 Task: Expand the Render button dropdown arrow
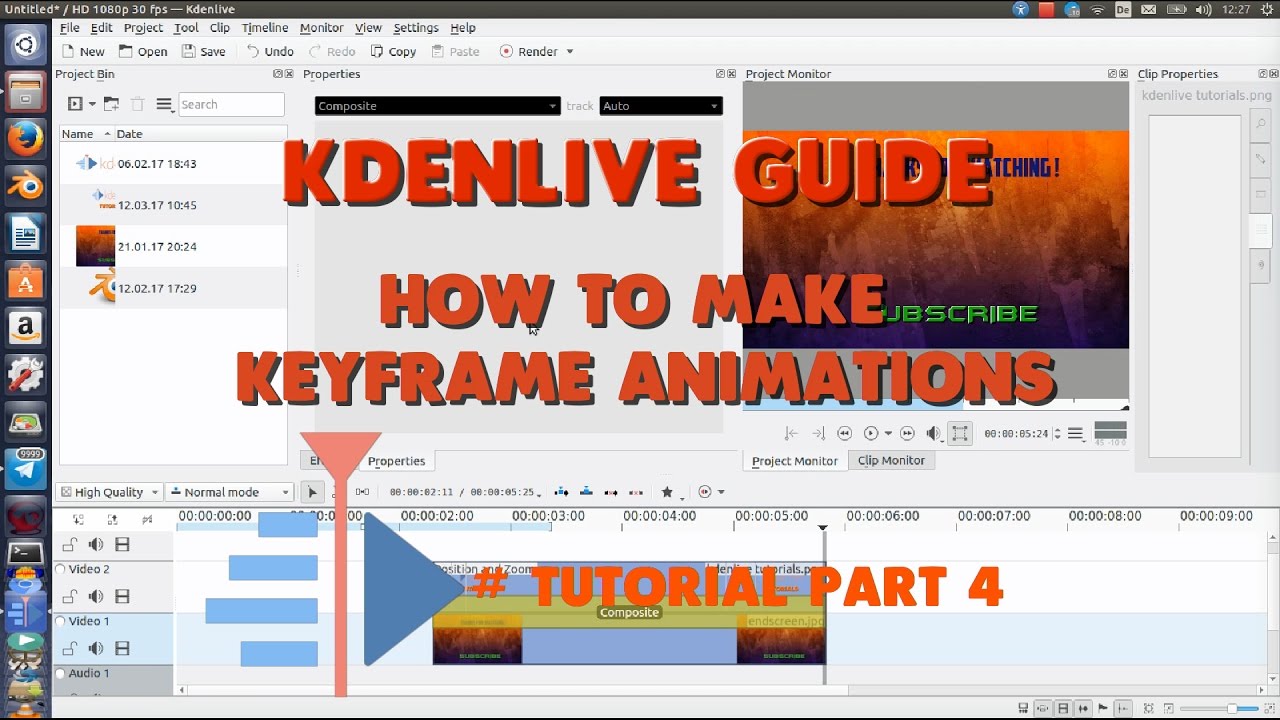click(x=570, y=52)
